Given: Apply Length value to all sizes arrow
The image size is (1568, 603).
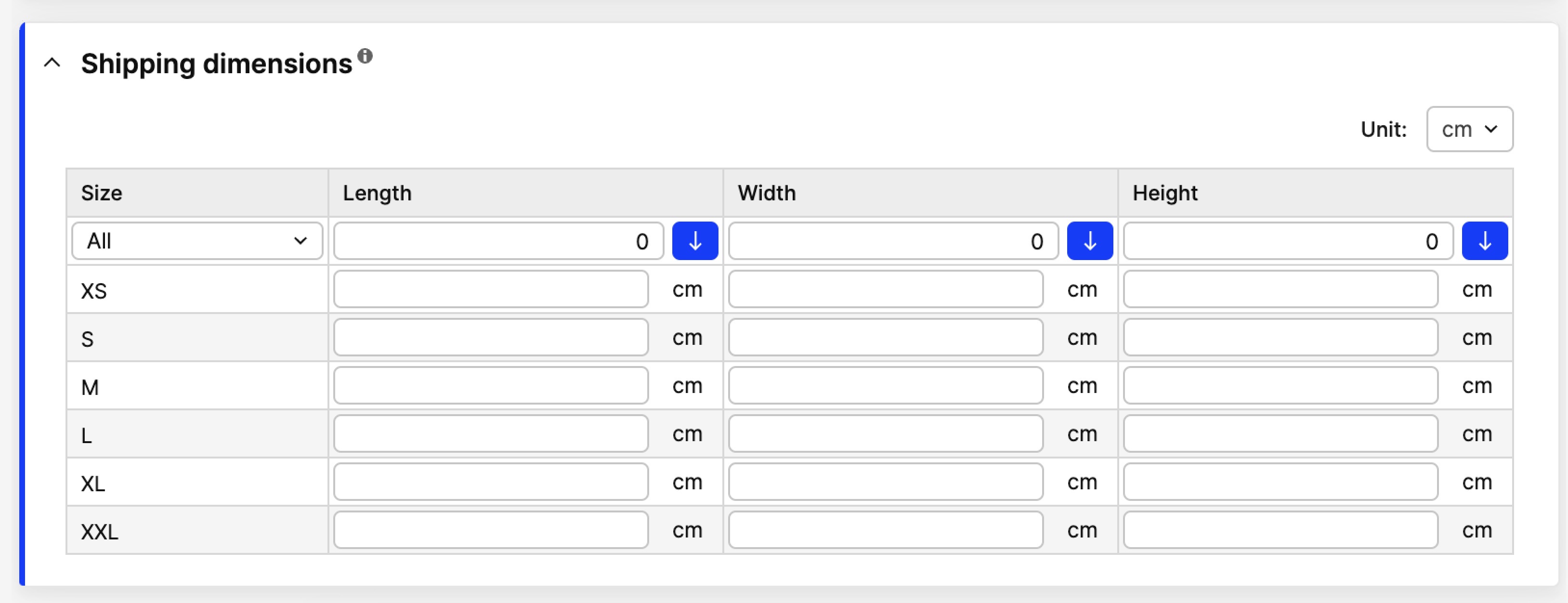Looking at the screenshot, I should coord(694,241).
